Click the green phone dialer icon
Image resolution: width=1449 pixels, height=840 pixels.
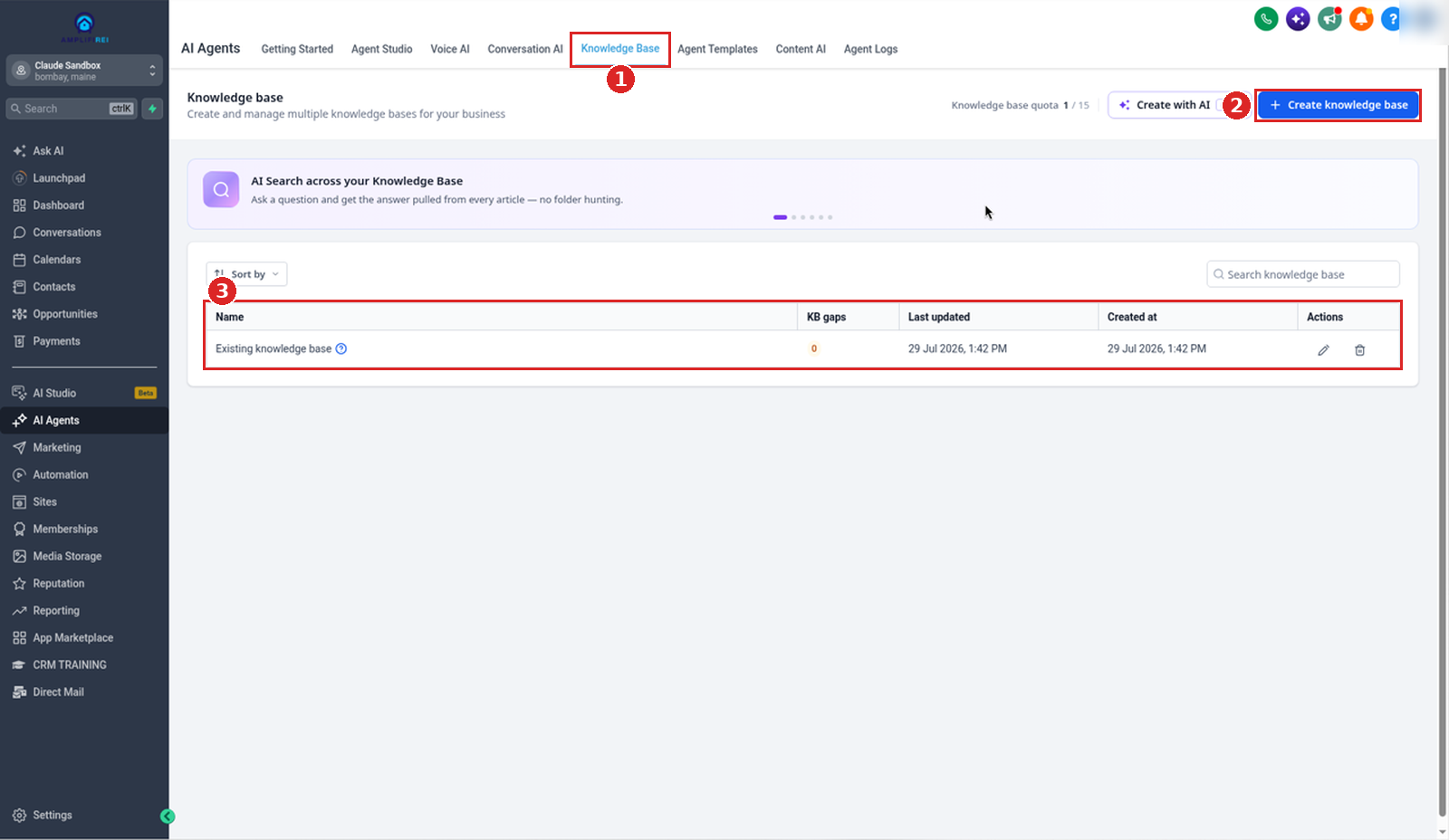(1266, 19)
